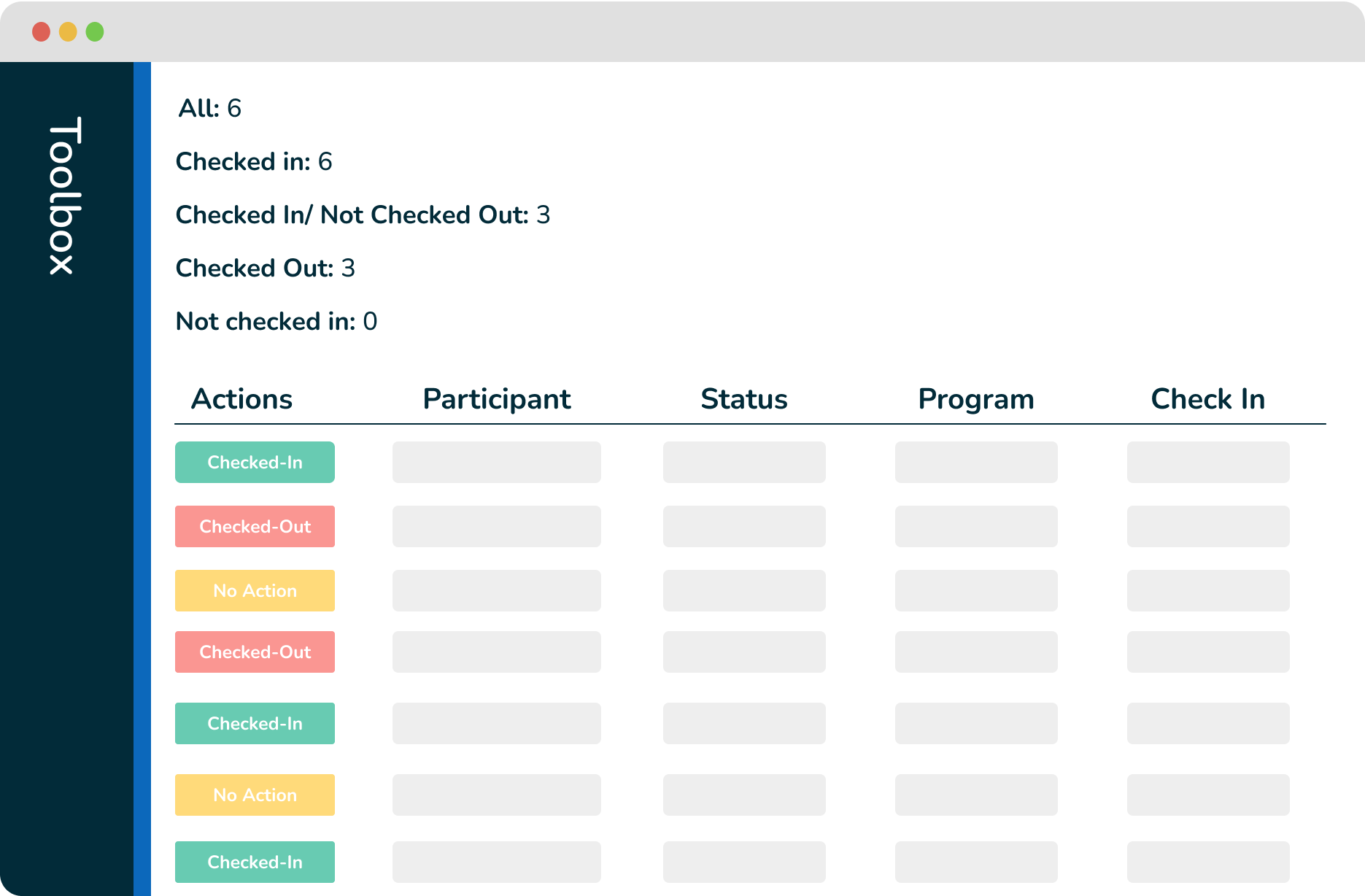Click the Not checked in: 0 filter
Screen dimensions: 1365x896
coord(277,321)
